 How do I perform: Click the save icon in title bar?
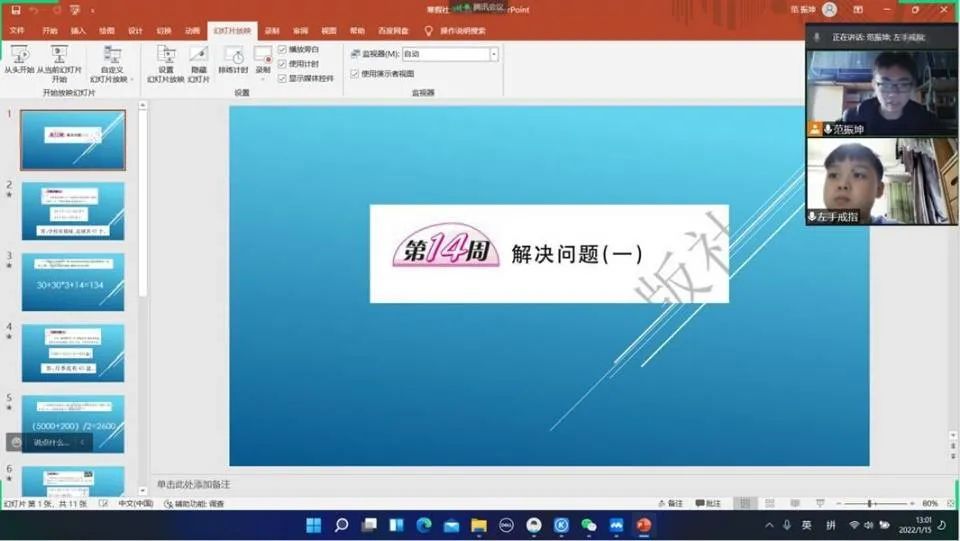[15, 9]
